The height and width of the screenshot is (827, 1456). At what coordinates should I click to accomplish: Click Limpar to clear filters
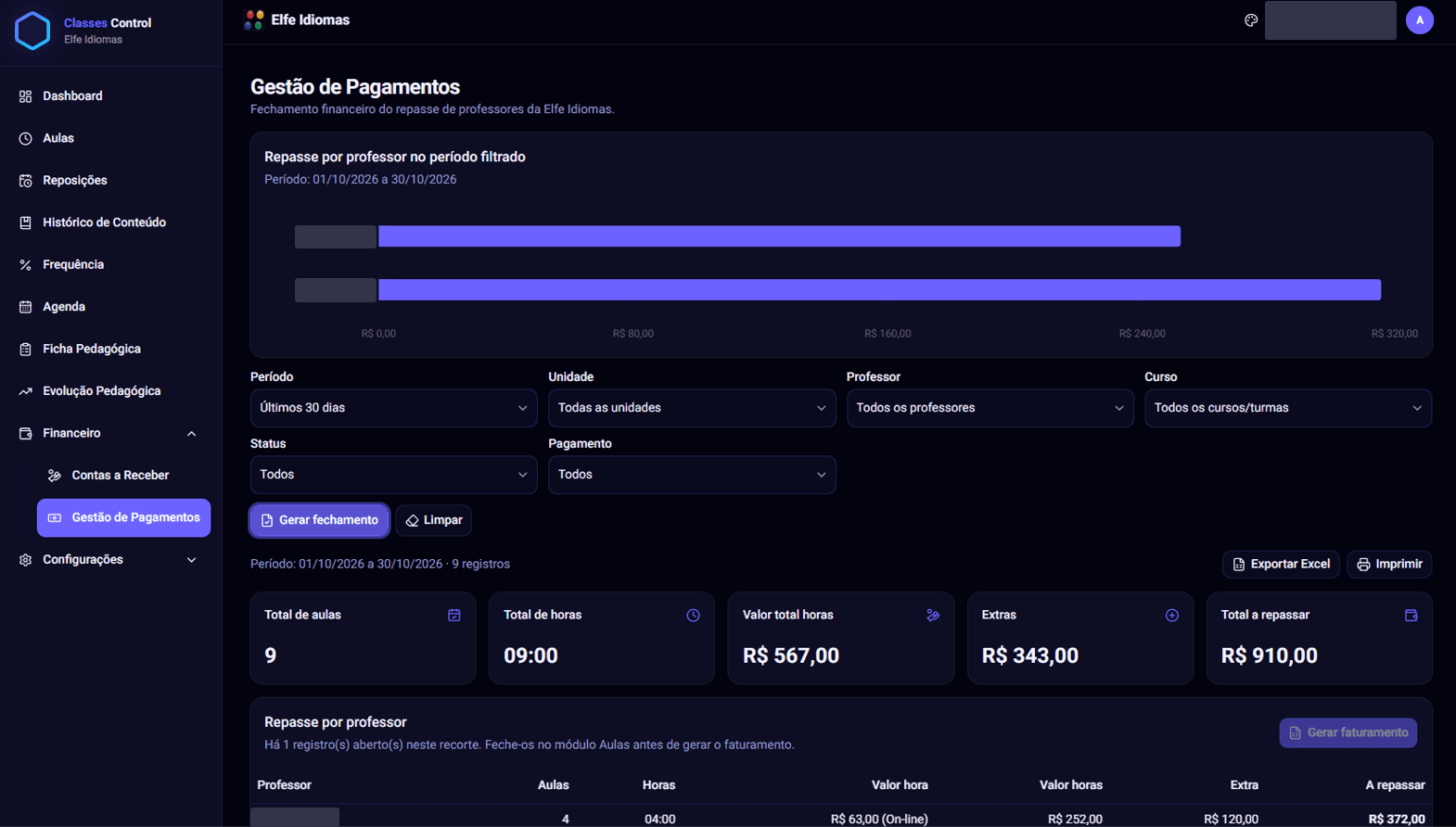434,520
